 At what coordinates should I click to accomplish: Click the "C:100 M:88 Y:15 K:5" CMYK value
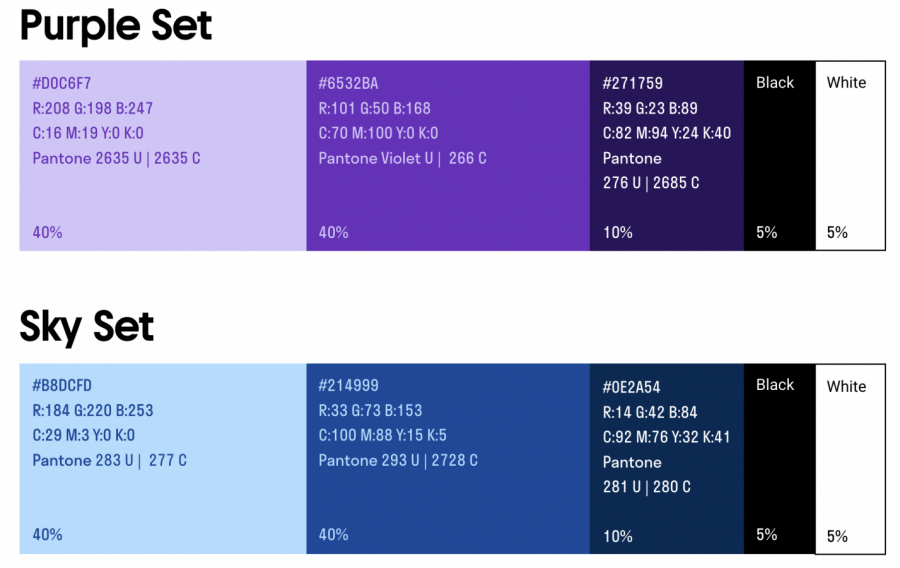(x=383, y=435)
